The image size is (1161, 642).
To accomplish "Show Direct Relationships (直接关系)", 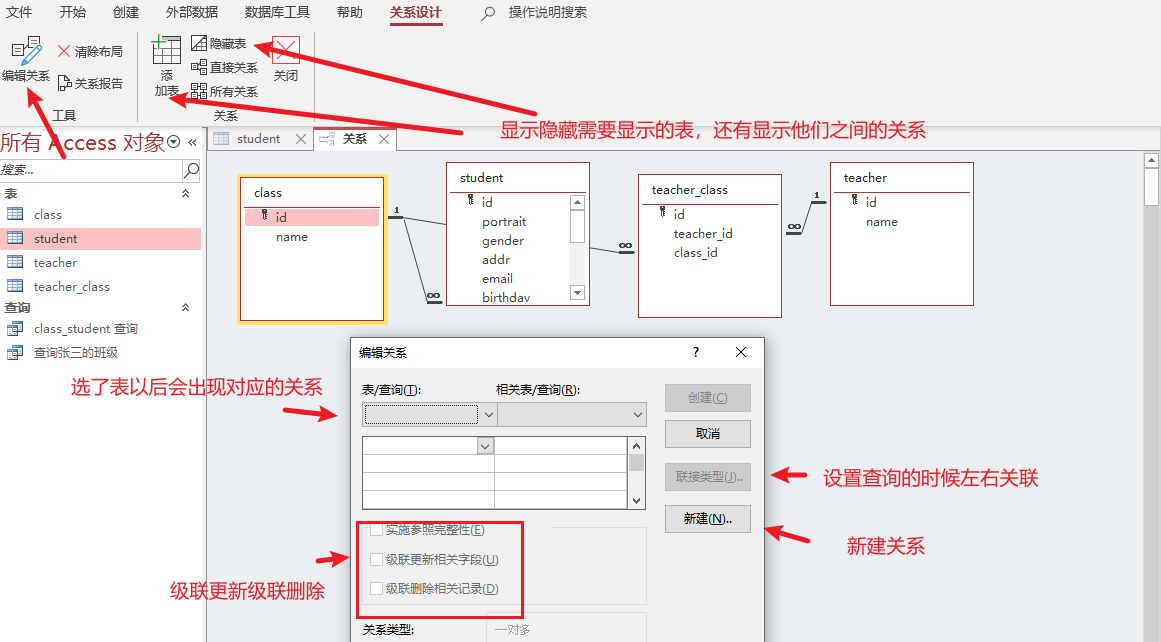I will click(224, 67).
